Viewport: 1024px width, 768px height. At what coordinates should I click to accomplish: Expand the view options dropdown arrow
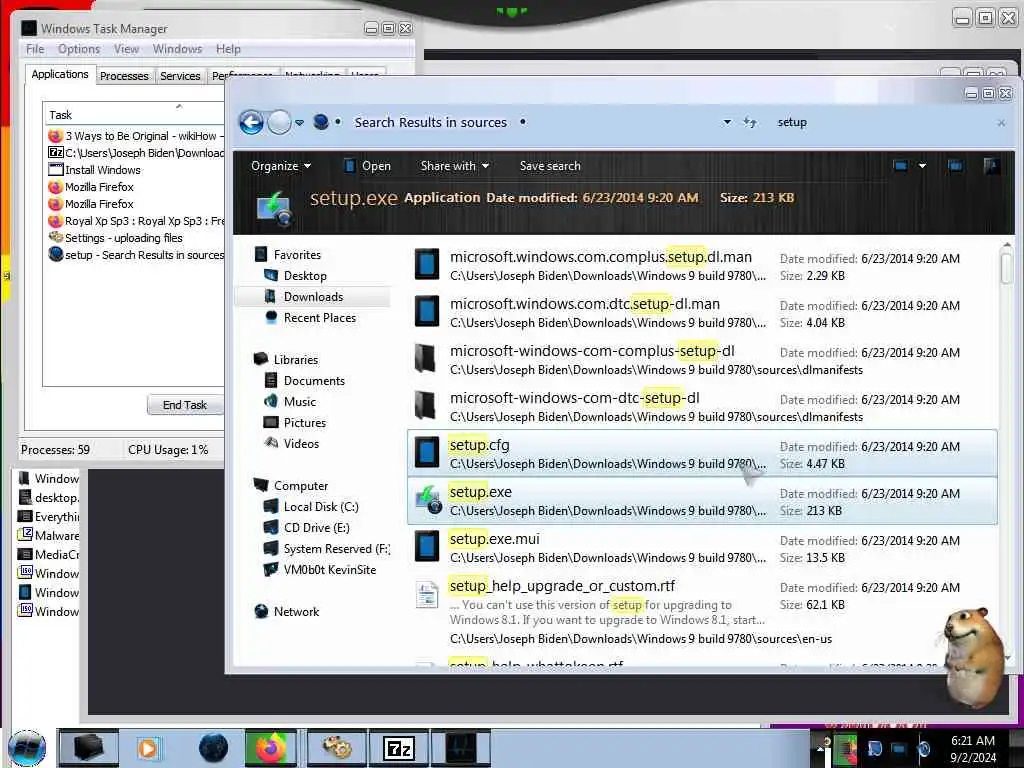(x=922, y=166)
